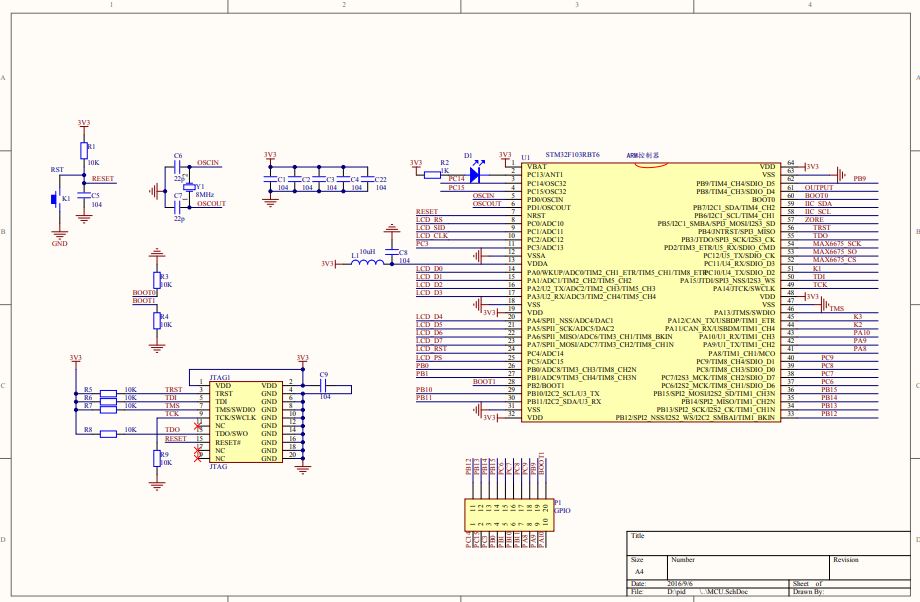Click the OSCOUT net label beside C7
This screenshot has width=920, height=602.
211,204
